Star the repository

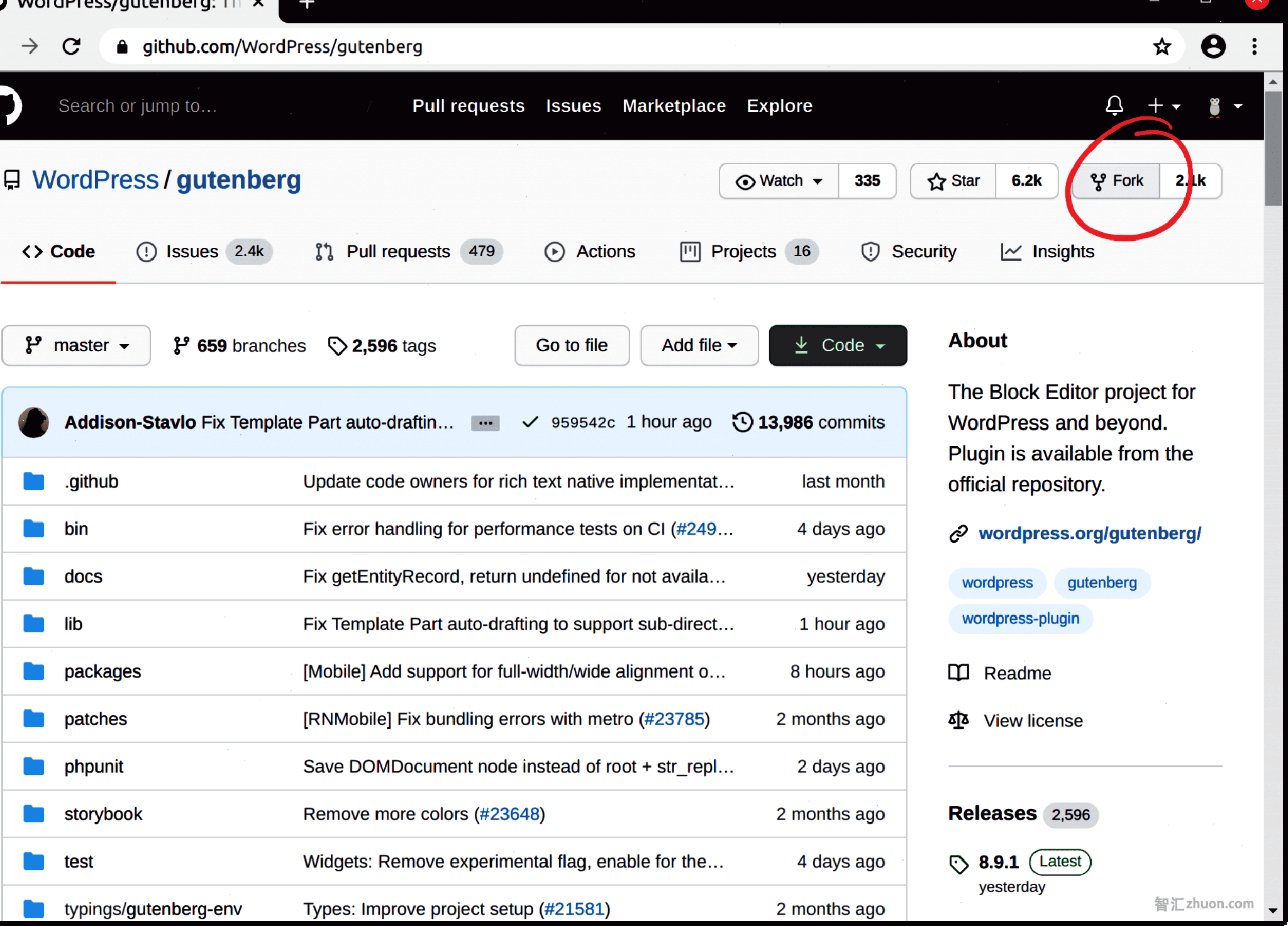[x=953, y=181]
